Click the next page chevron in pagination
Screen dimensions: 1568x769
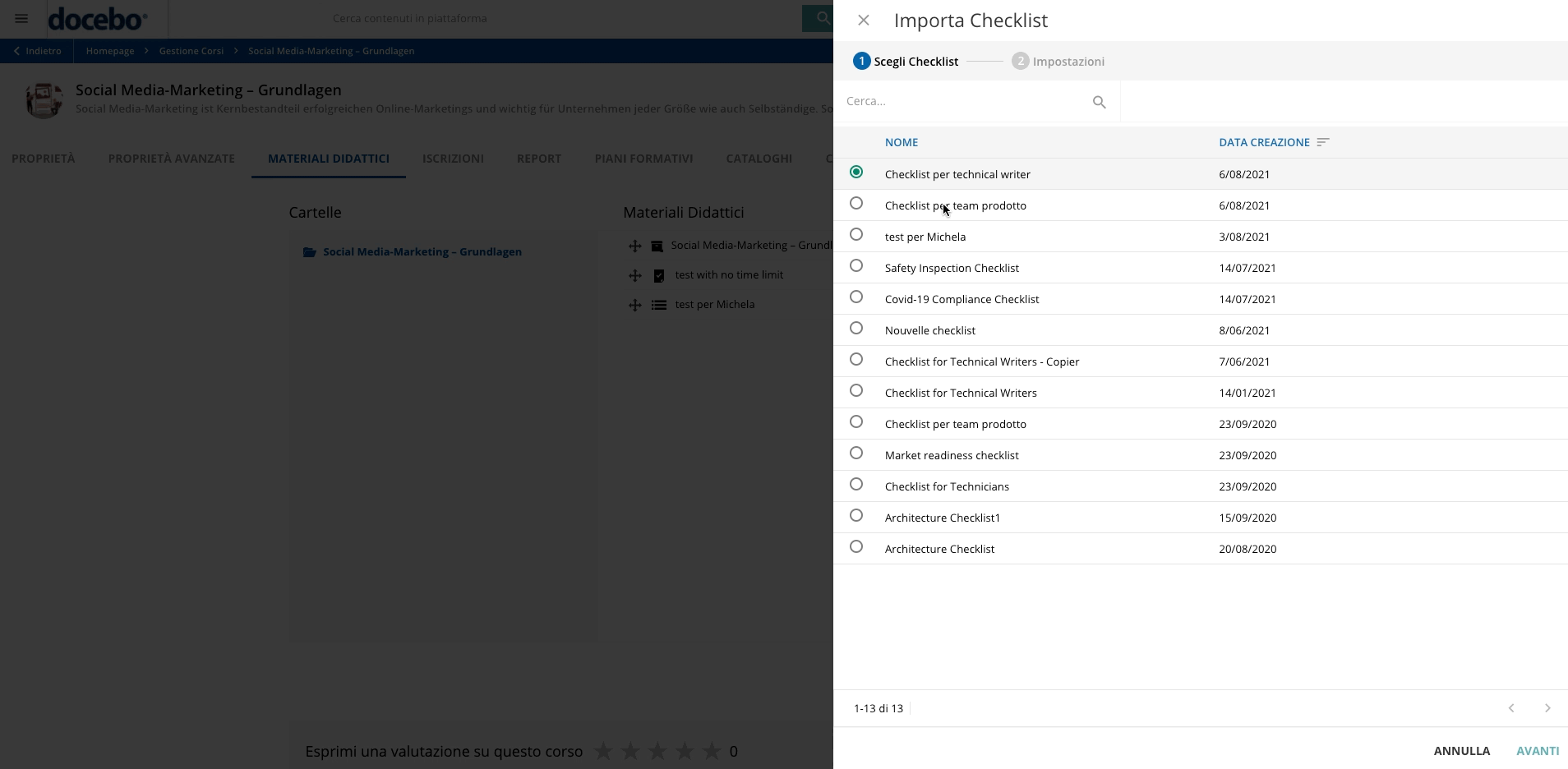pyautogui.click(x=1547, y=707)
